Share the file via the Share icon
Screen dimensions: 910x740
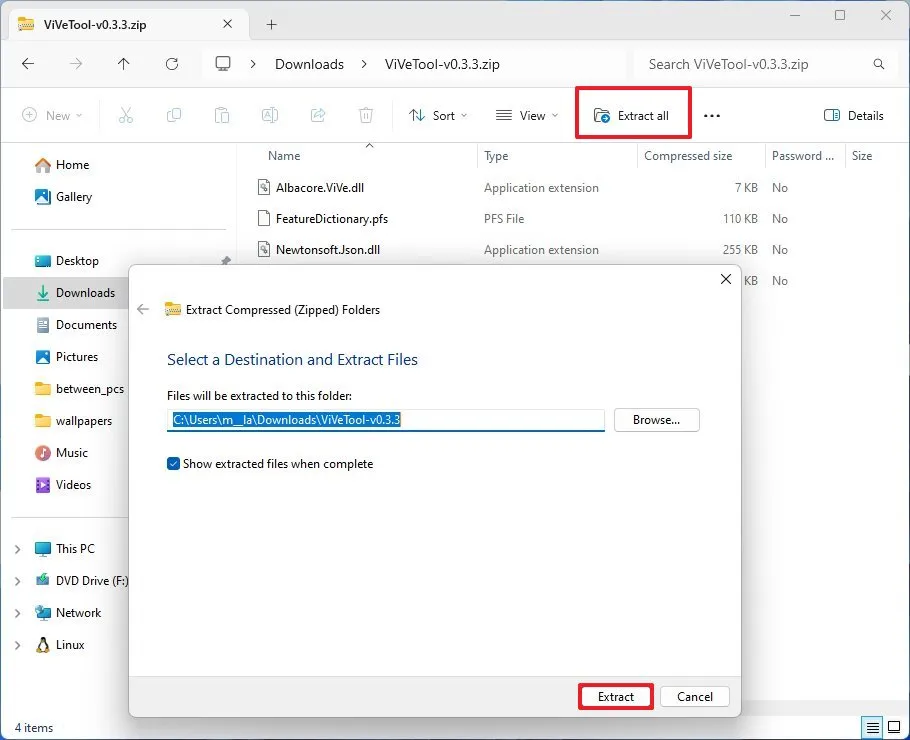click(318, 115)
